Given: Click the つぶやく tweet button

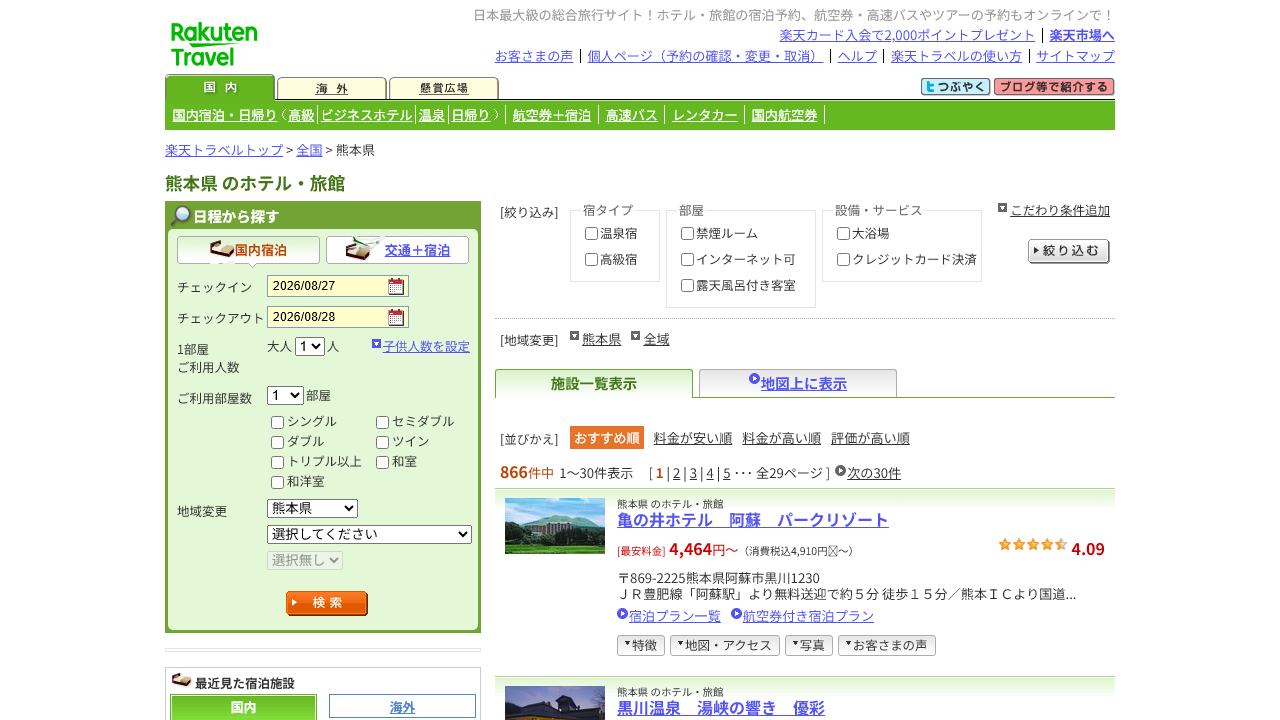Looking at the screenshot, I should [955, 87].
